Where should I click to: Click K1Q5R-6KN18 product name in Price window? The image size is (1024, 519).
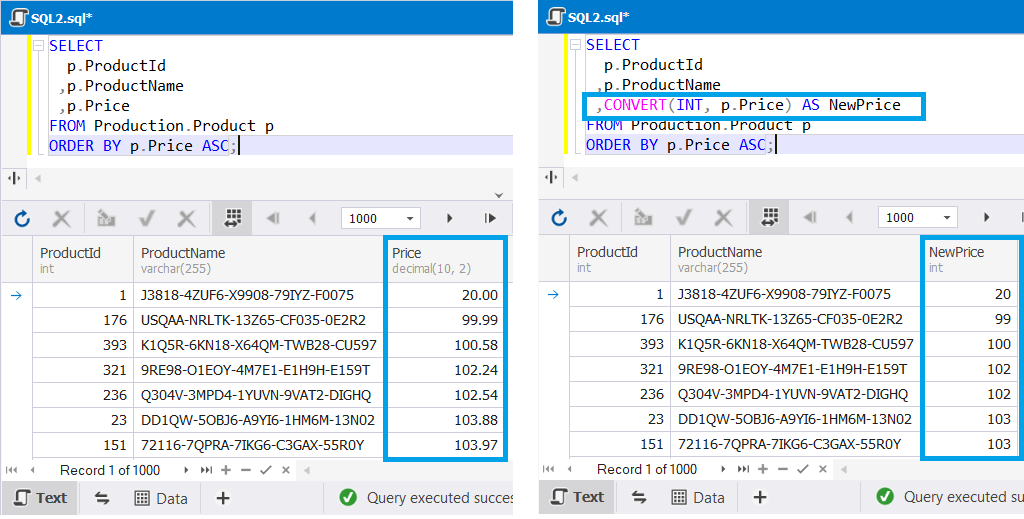pyautogui.click(x=259, y=345)
